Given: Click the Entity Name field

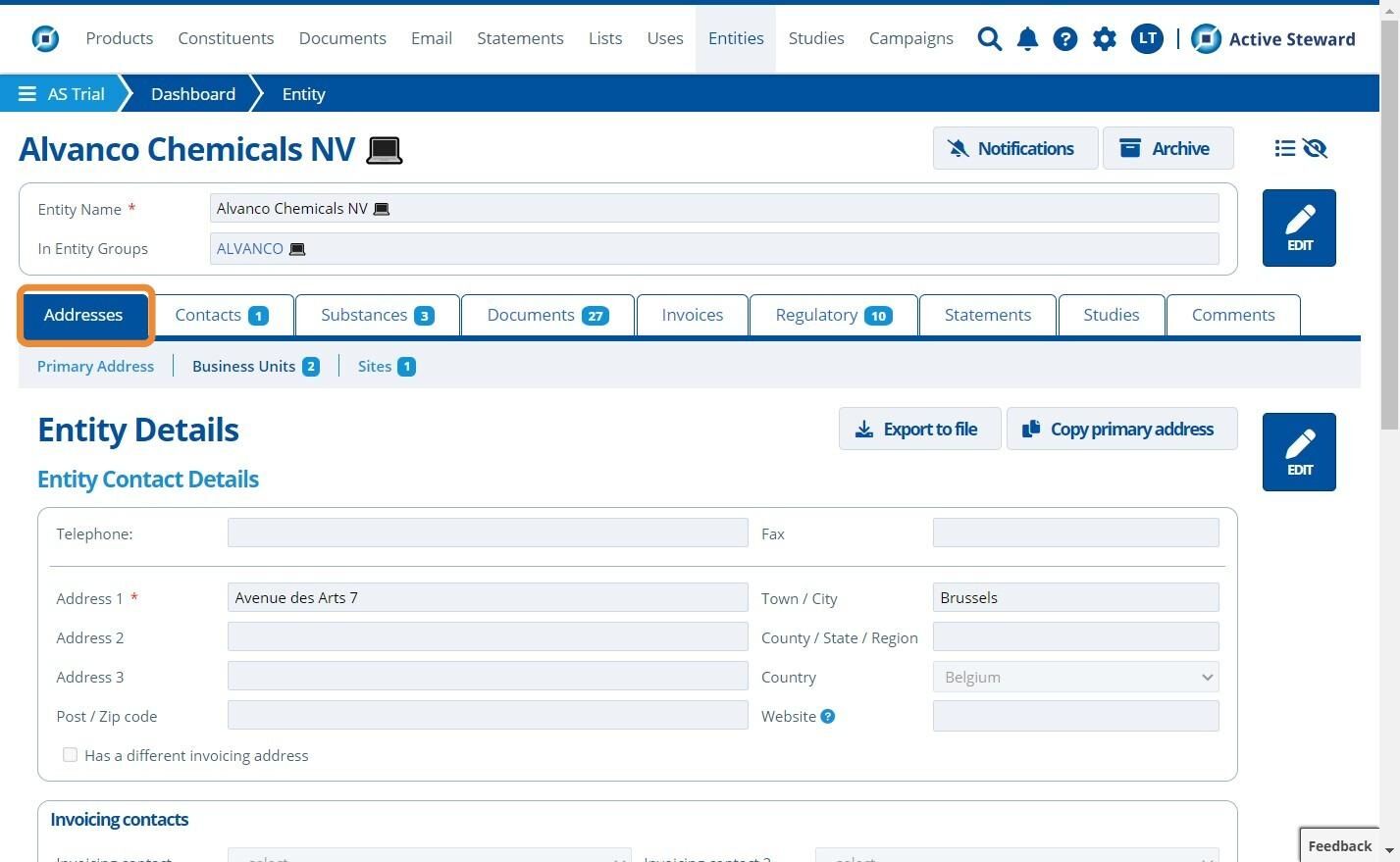Looking at the screenshot, I should [x=714, y=208].
